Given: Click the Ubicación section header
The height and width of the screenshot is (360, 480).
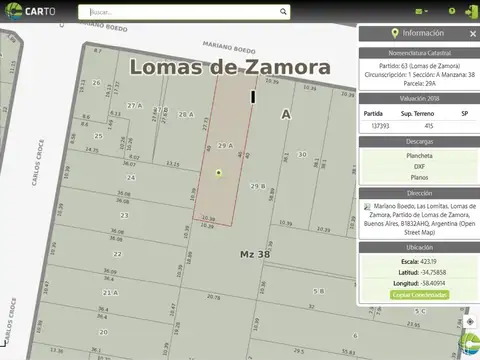Looking at the screenshot, I should click(x=420, y=247).
